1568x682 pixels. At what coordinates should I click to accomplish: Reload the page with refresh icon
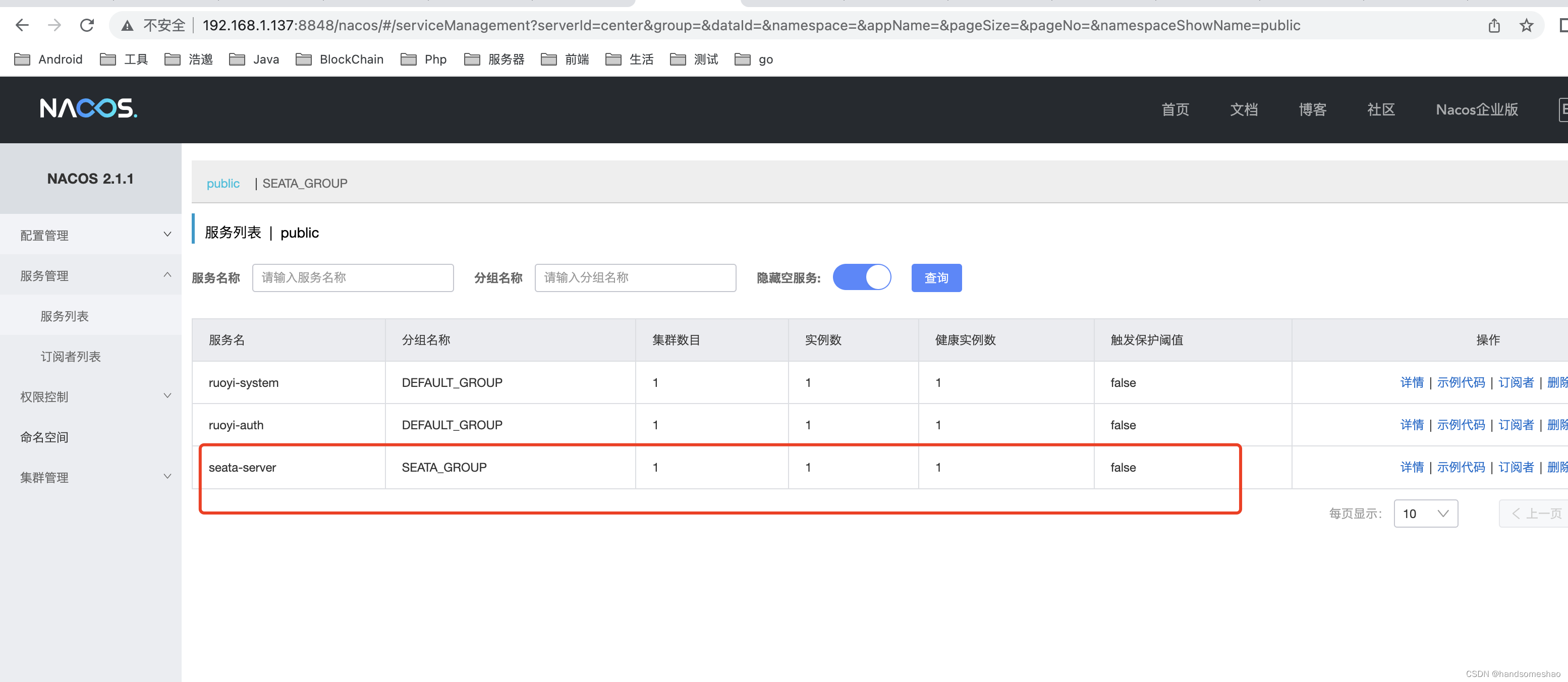(x=87, y=25)
